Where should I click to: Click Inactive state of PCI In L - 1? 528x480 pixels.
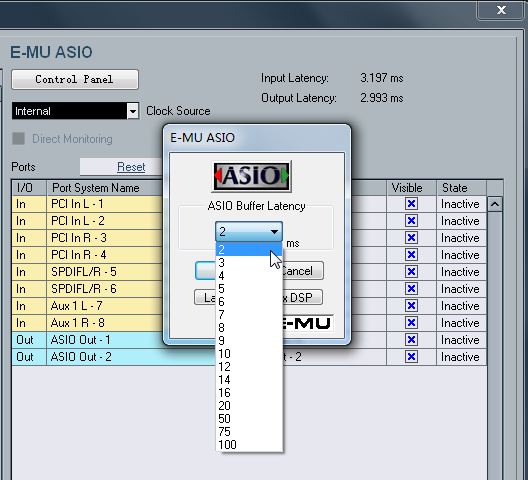(x=460, y=204)
